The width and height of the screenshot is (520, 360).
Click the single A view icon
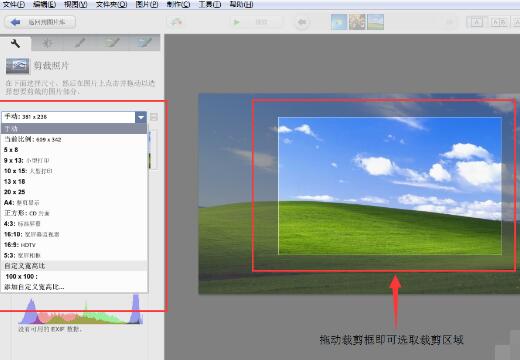click(476, 22)
